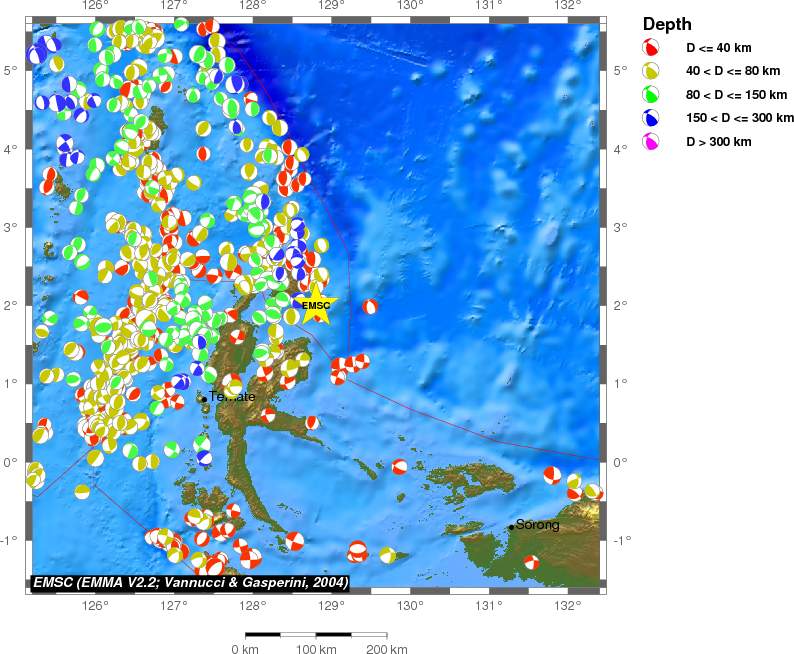Click the red beachball for D <= 40 km
794x654 pixels.
tap(651, 47)
